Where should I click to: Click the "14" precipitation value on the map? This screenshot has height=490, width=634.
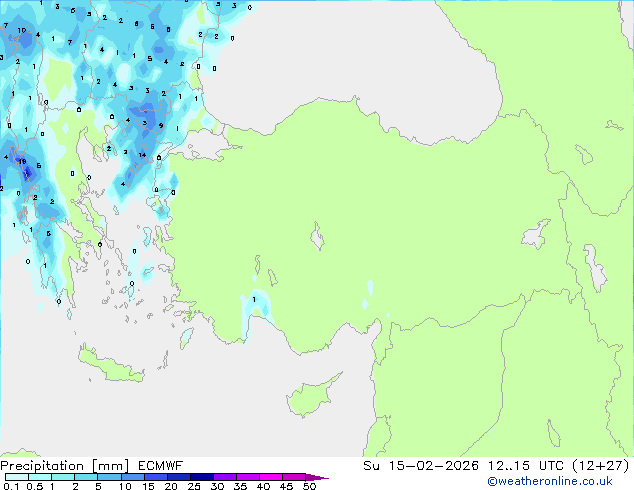[142, 155]
